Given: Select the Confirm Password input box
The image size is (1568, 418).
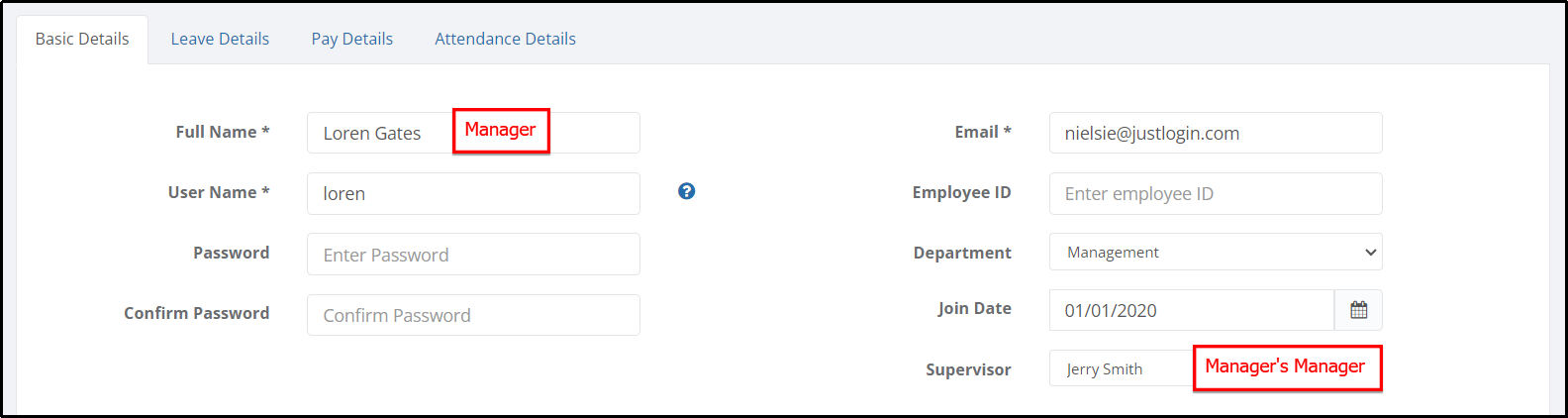Looking at the screenshot, I should pos(473,315).
